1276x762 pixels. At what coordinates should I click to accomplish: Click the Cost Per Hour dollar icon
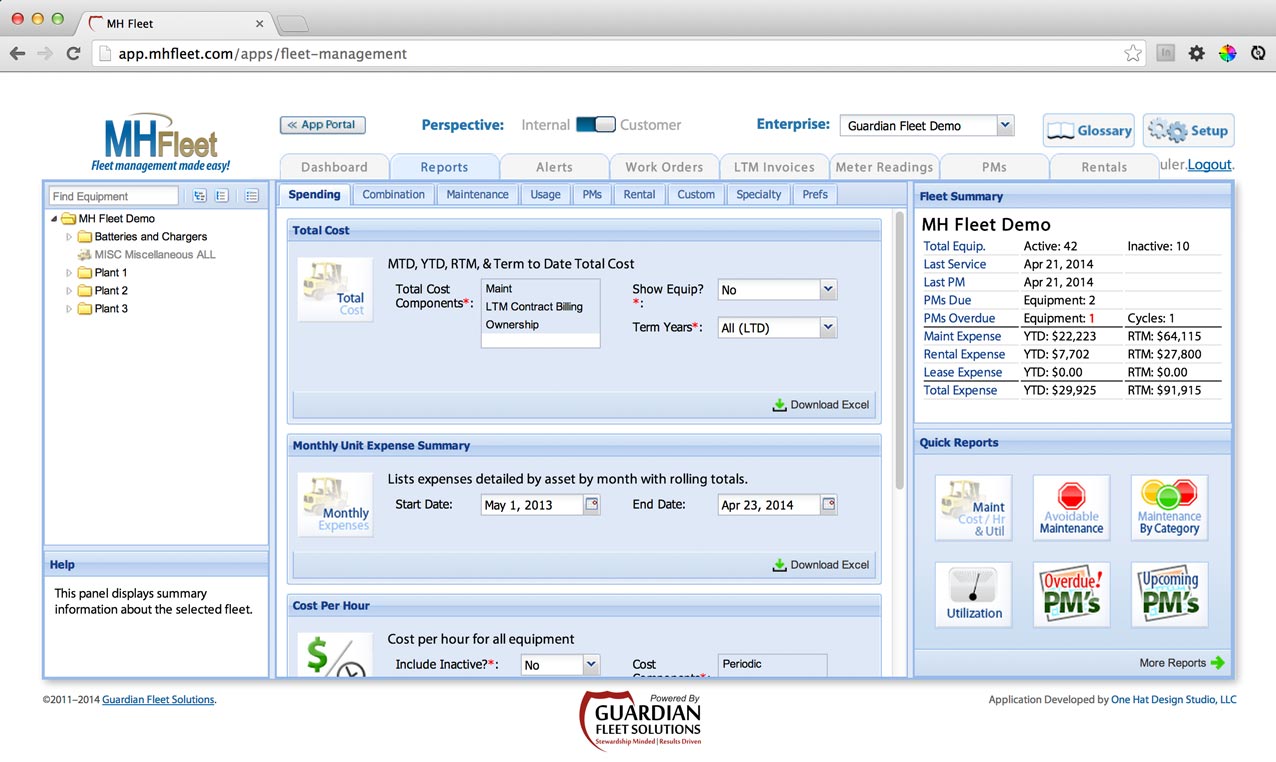coord(335,655)
